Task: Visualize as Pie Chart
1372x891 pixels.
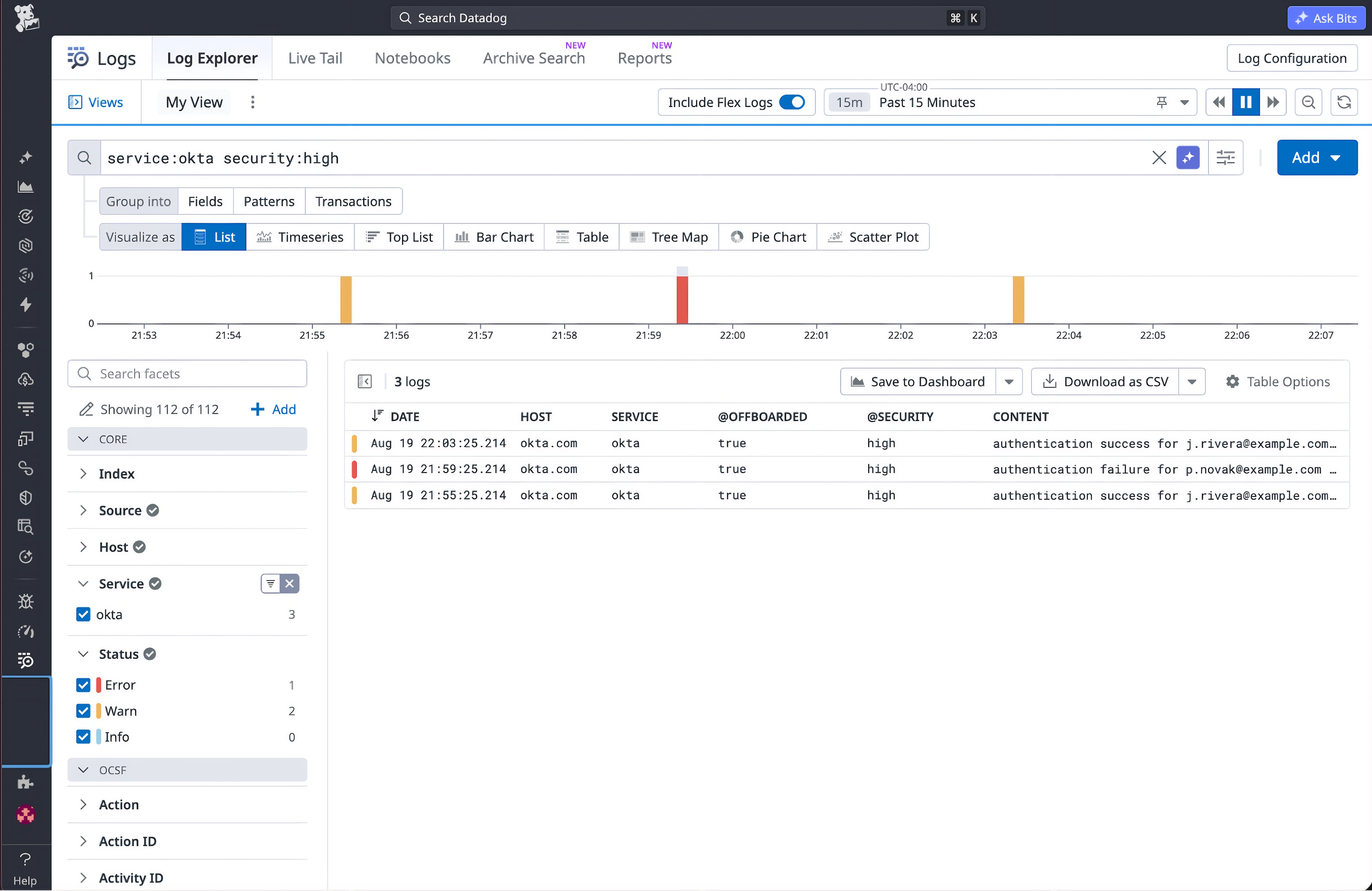Action: tap(768, 237)
